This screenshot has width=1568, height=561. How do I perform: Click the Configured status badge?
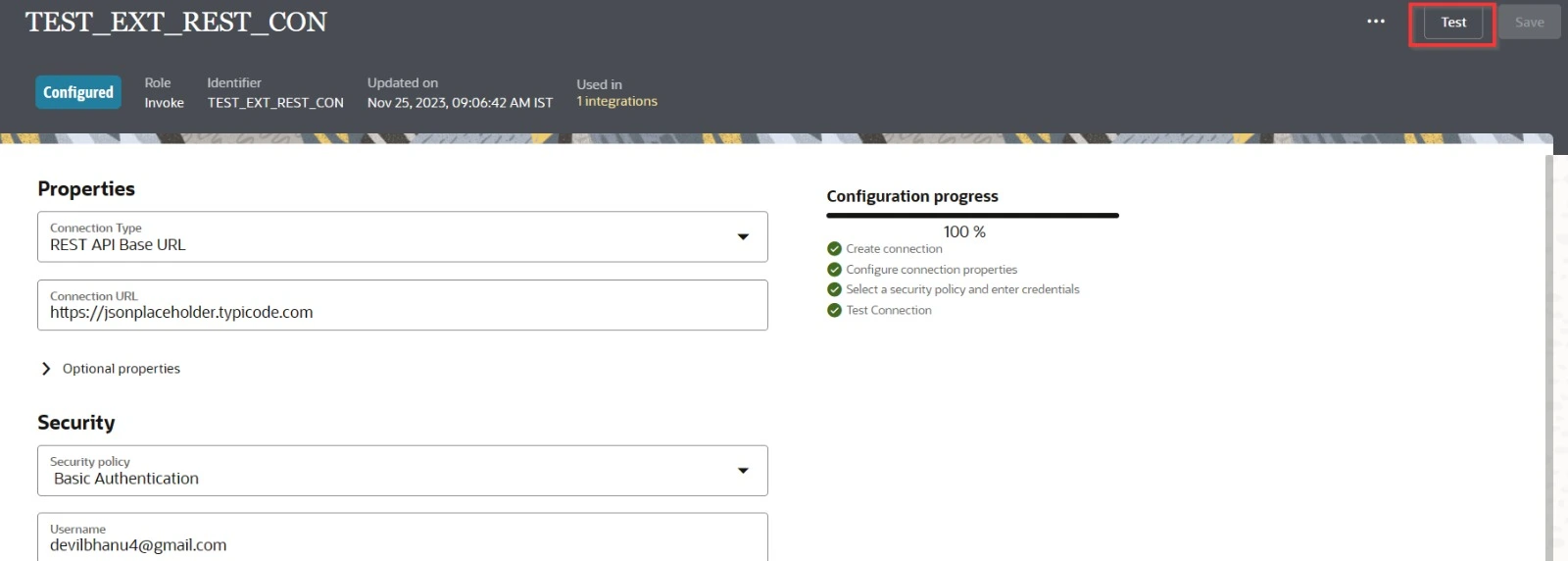coord(78,92)
